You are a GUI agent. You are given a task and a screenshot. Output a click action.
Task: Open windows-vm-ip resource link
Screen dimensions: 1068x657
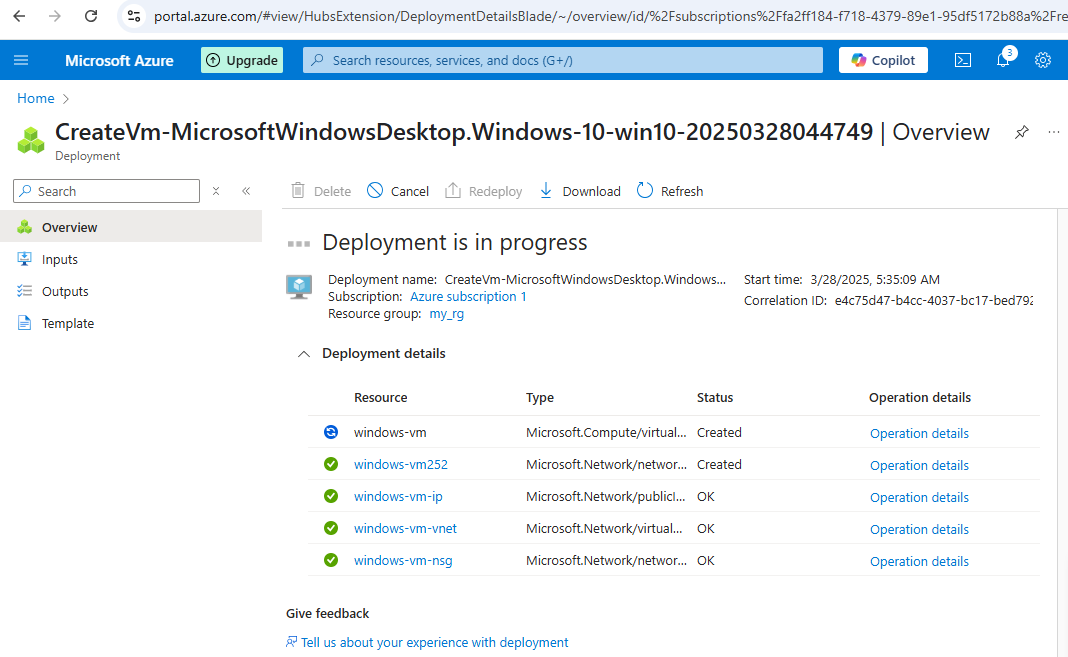pos(398,496)
